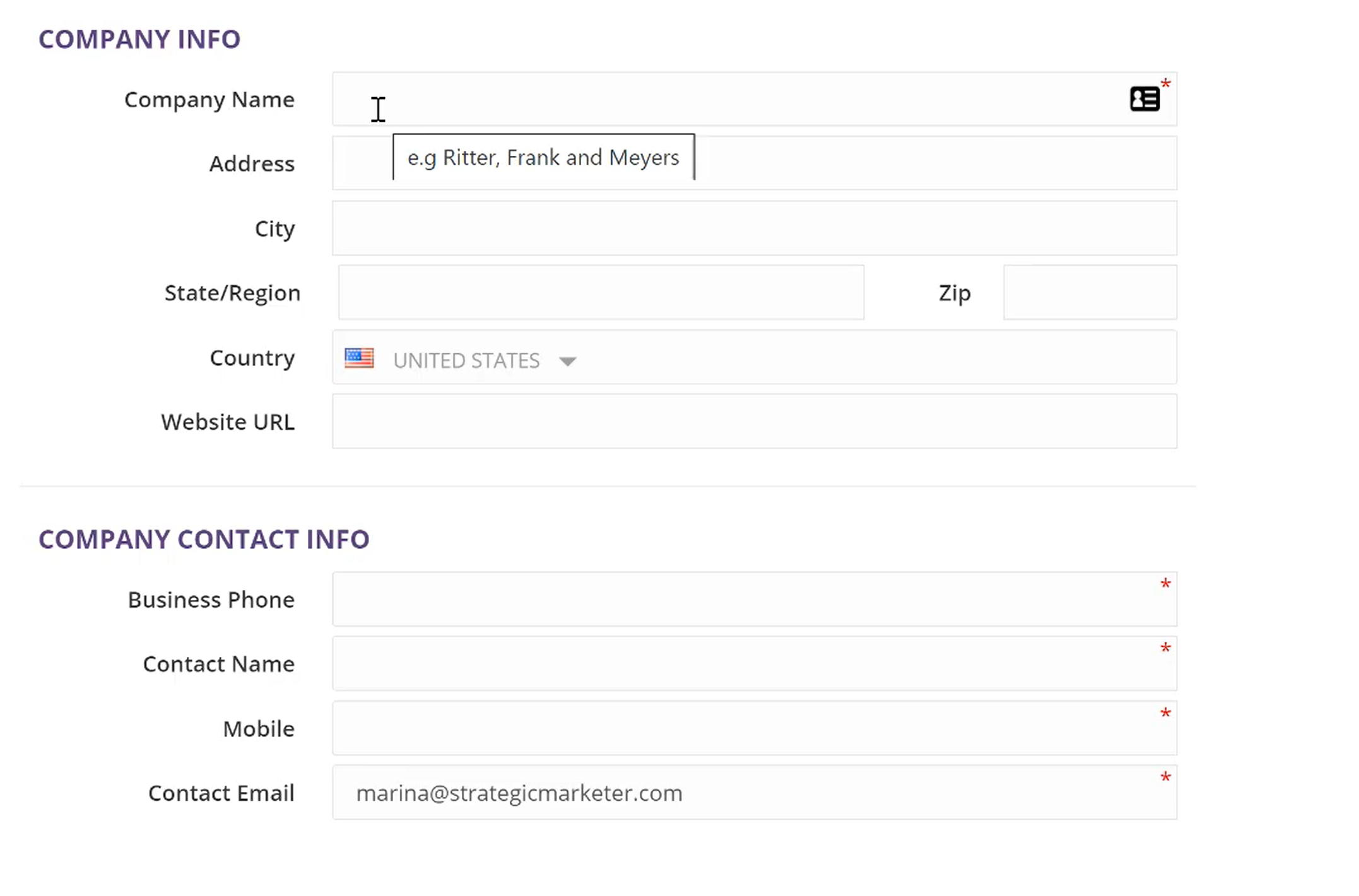Click the Ritter, Frank and Meyers tooltip
Screen dimensions: 1359x896
coord(543,157)
